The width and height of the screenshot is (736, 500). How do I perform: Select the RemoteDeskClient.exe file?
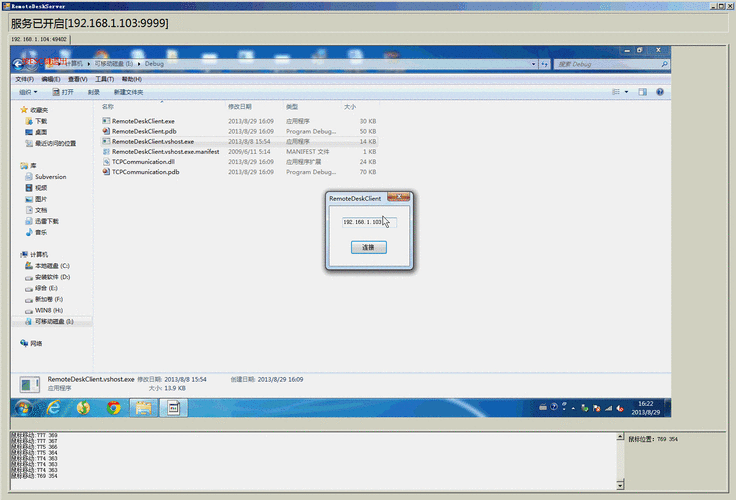143,121
